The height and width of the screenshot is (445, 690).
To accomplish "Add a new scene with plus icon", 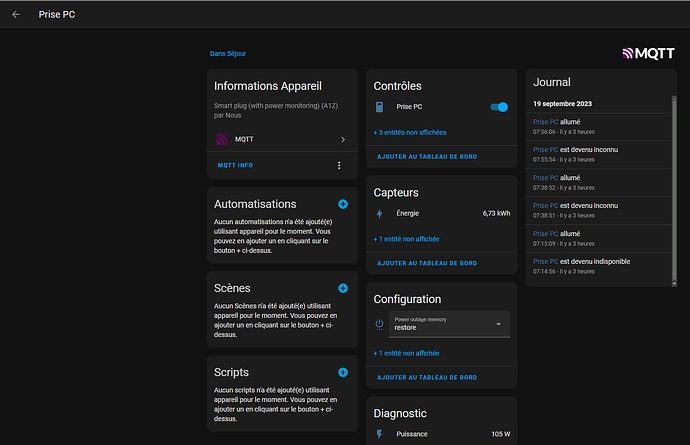I will (343, 288).
